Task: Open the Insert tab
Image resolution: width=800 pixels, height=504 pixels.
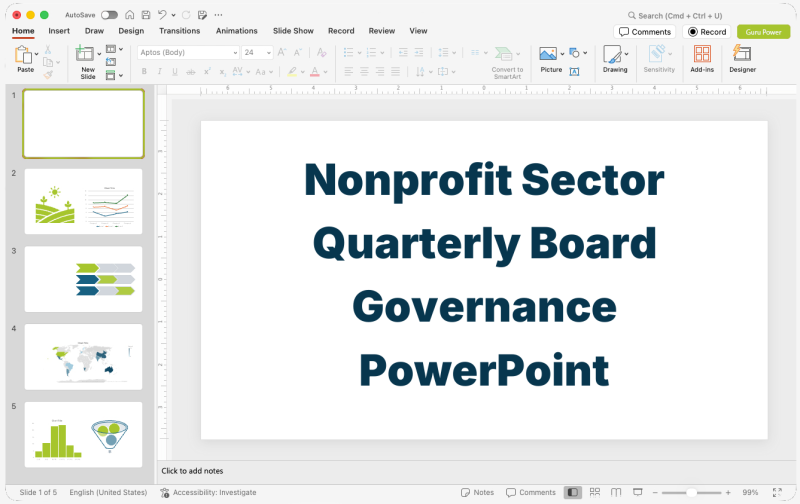Action: (x=59, y=31)
